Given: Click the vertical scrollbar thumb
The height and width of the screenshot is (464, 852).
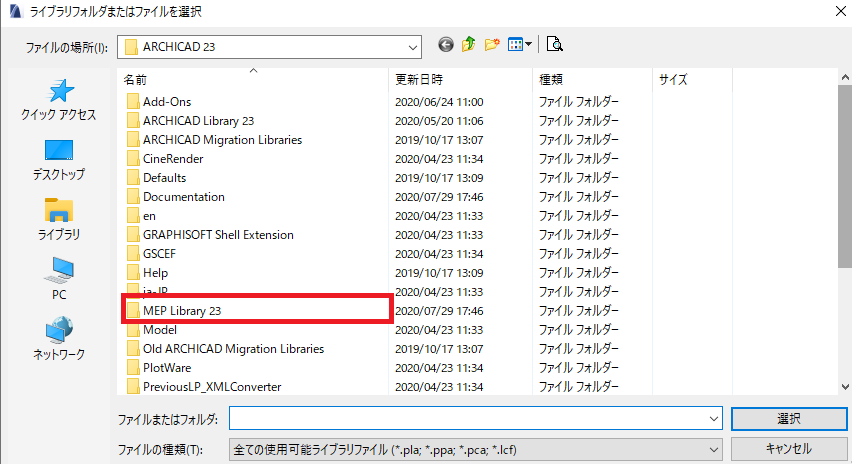Looking at the screenshot, I should point(845,176).
